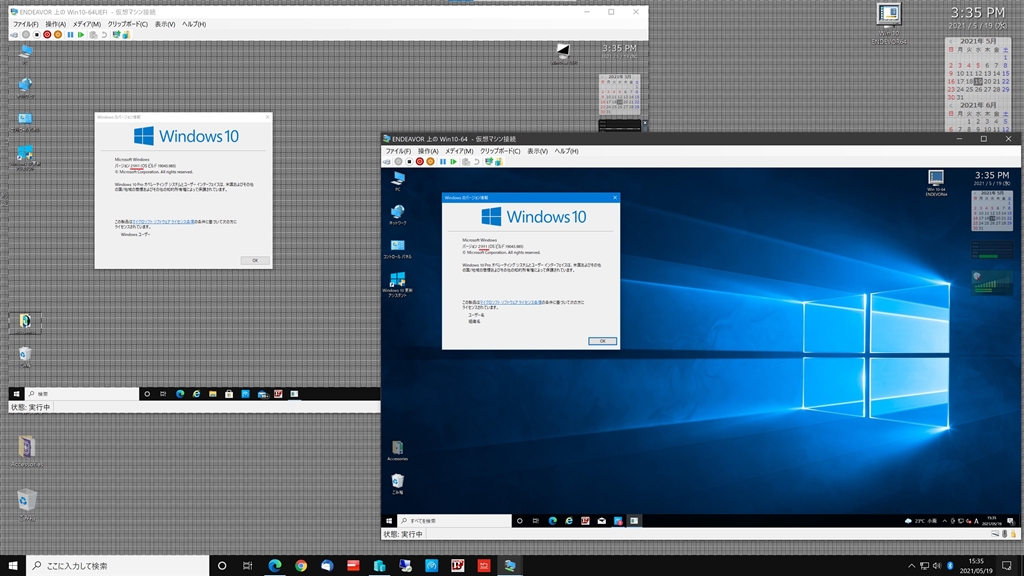1024x576 pixels.
Task: Select Accessories folder on host desktop
Action: tap(27, 451)
